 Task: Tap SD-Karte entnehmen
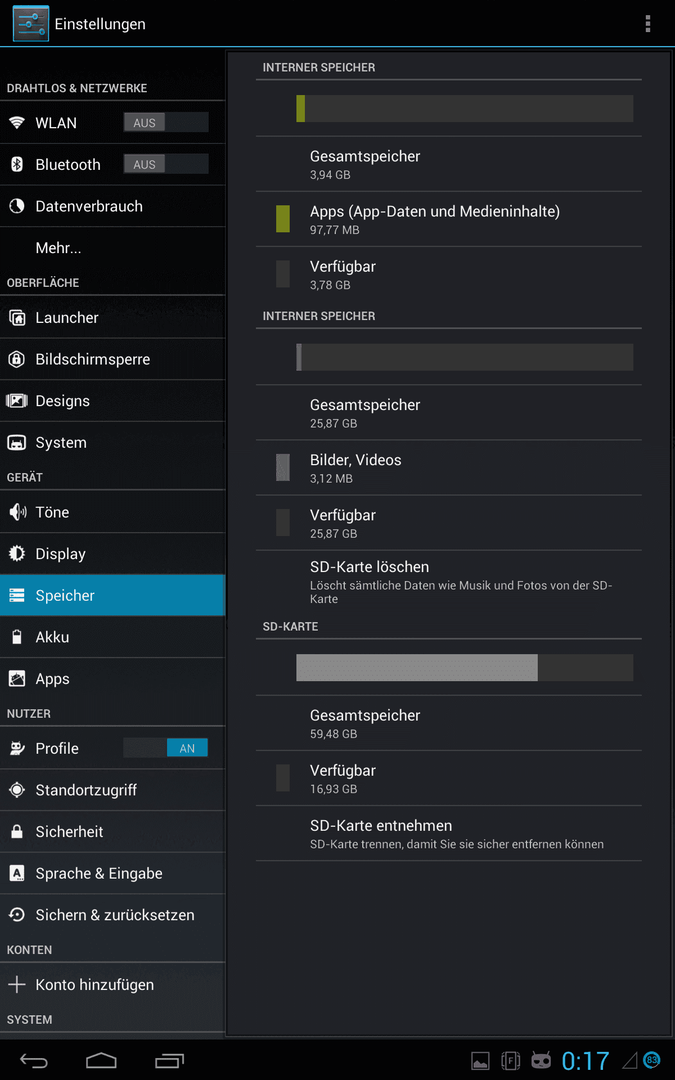click(448, 833)
